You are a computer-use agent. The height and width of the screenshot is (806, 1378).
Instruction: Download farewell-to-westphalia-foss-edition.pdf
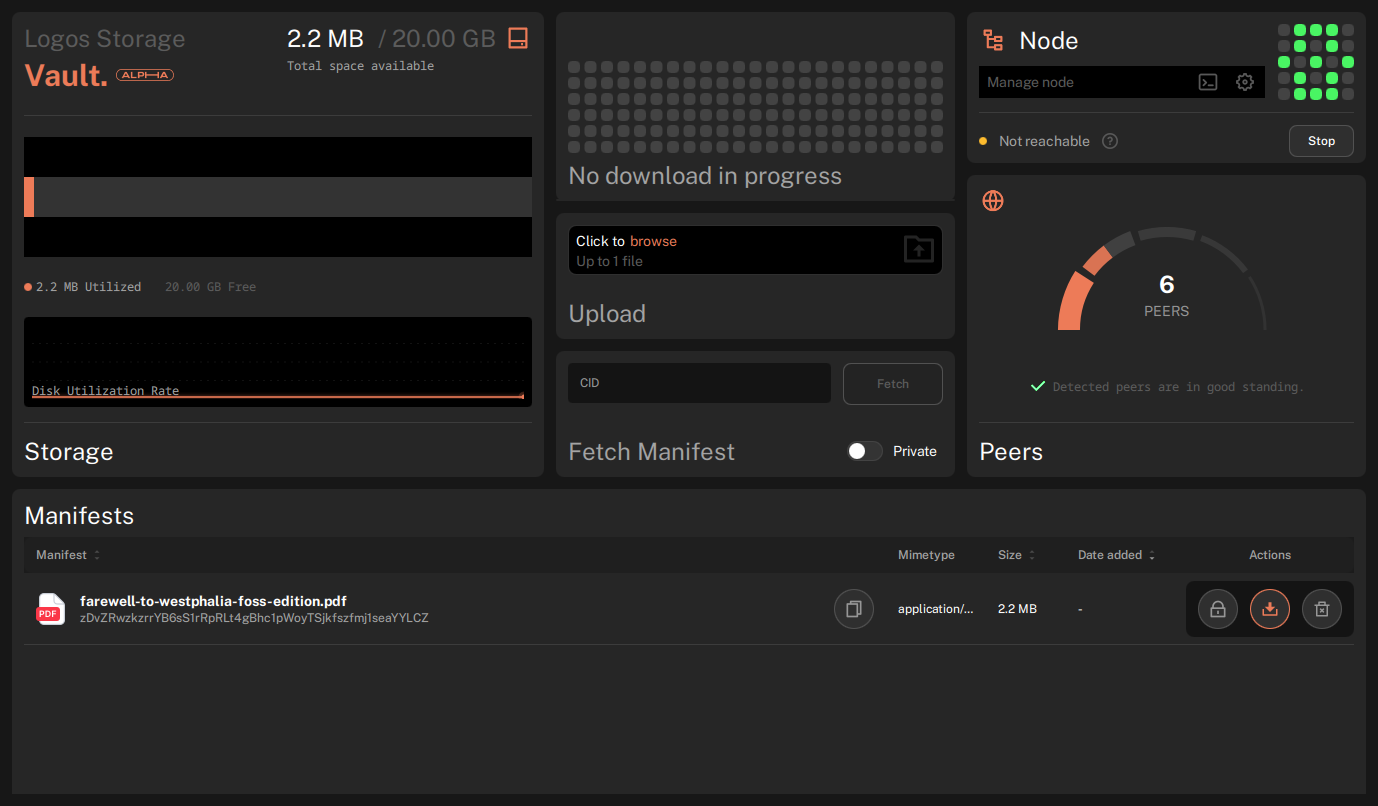coord(1270,609)
